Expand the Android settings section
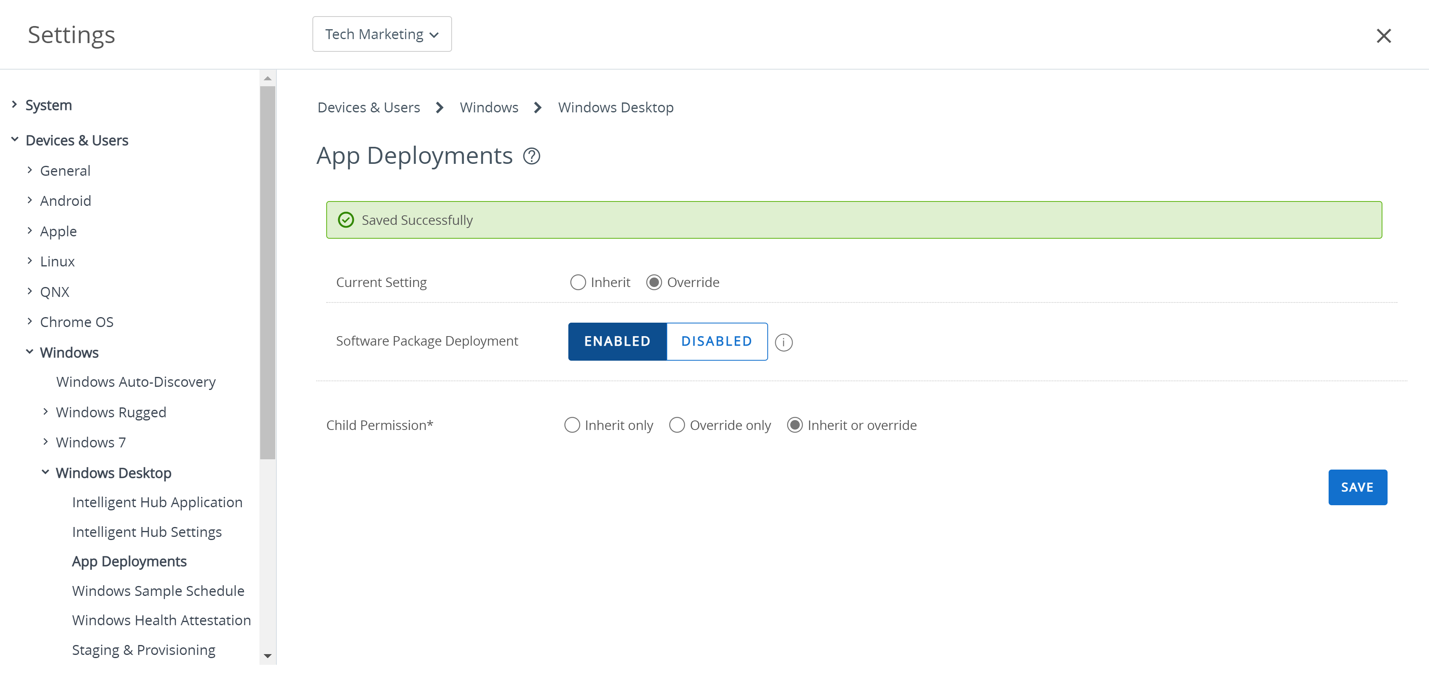Screen dimensions: 1429x696 (x=29, y=200)
